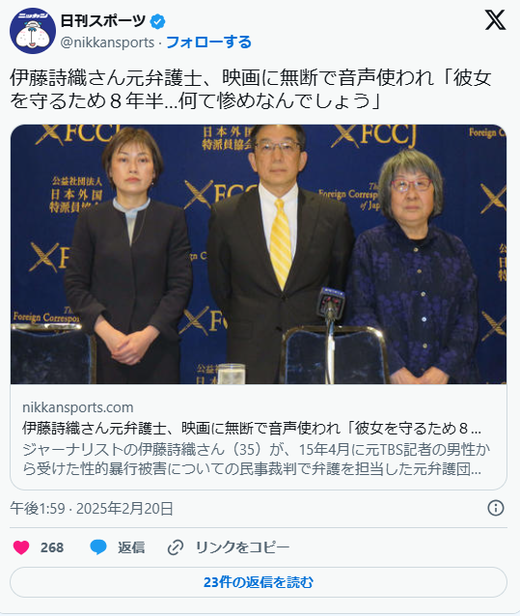The image size is (520, 616).
Task: Open the @nikkansports handle
Action: tap(107, 42)
